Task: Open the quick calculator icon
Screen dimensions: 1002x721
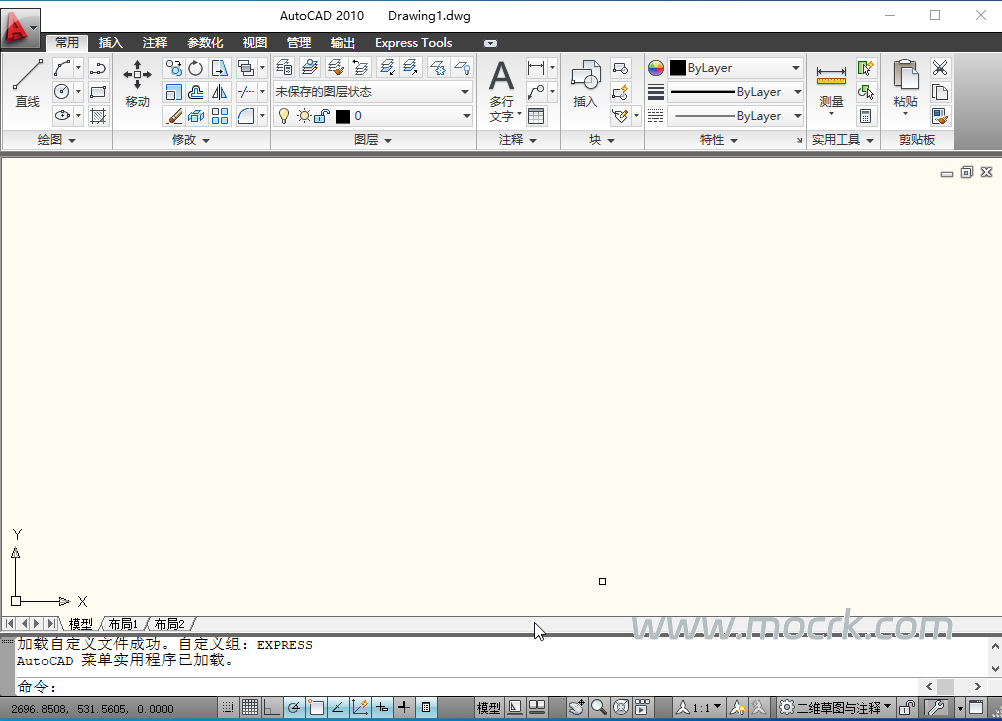Action: 866,116
